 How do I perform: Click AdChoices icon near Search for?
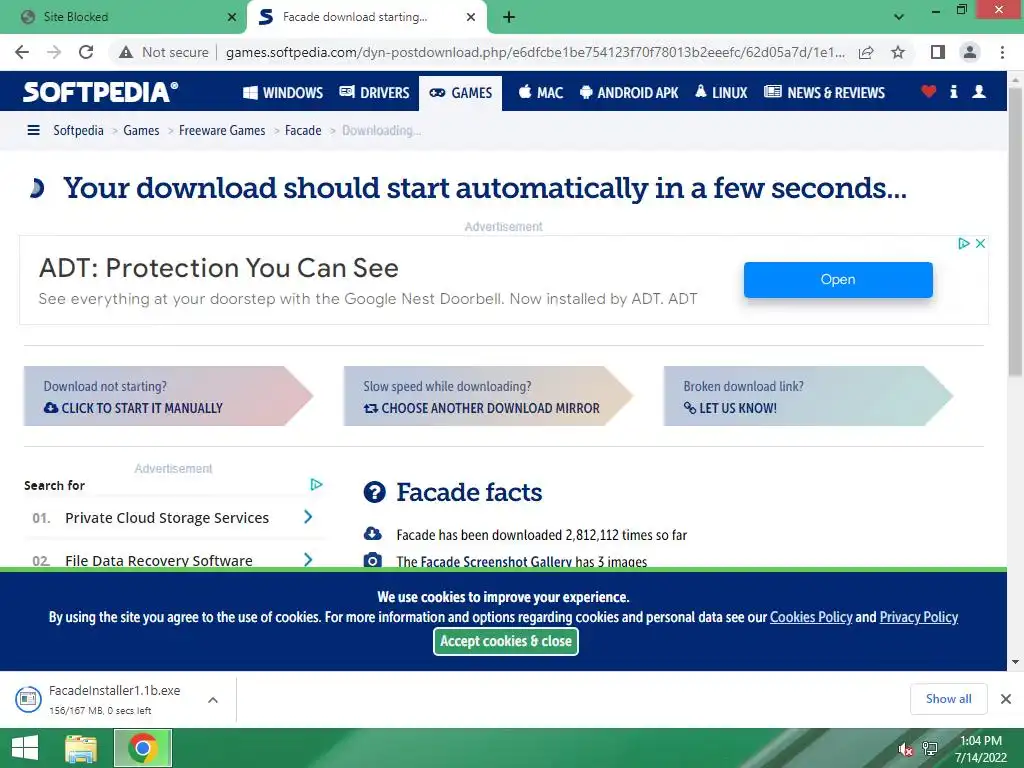pyautogui.click(x=316, y=485)
